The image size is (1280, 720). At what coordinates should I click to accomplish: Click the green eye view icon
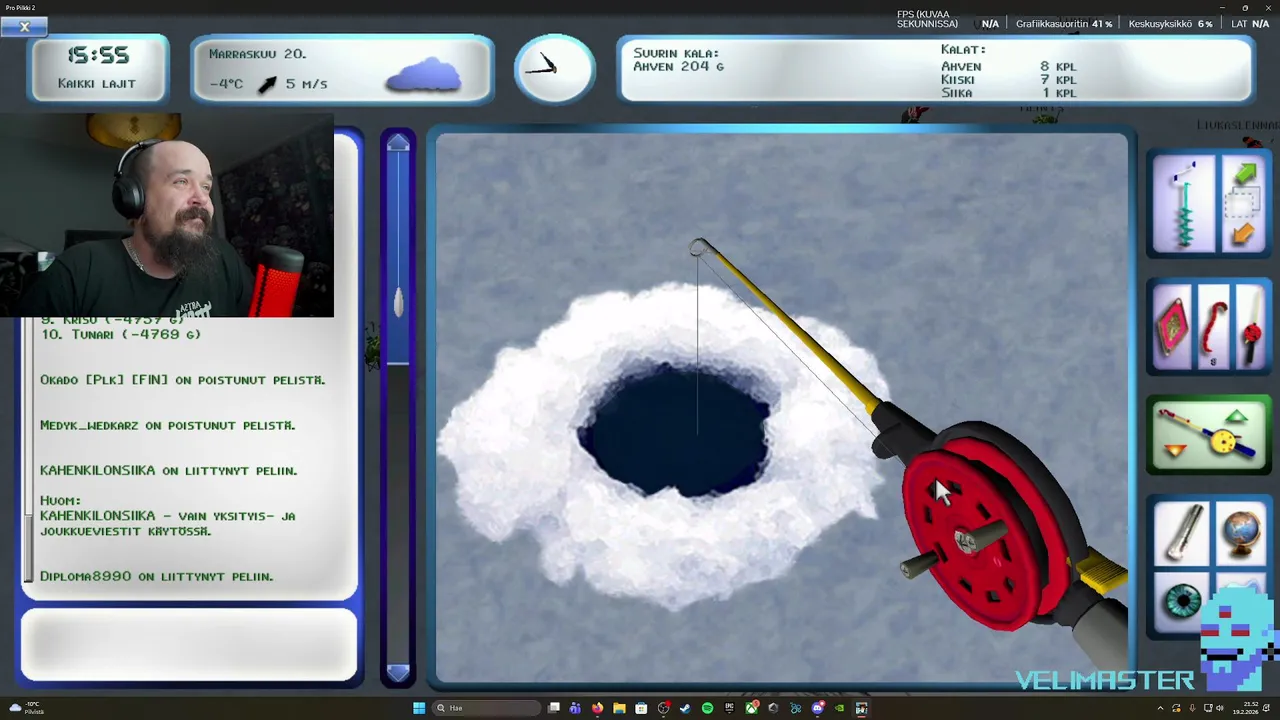coord(1184,602)
